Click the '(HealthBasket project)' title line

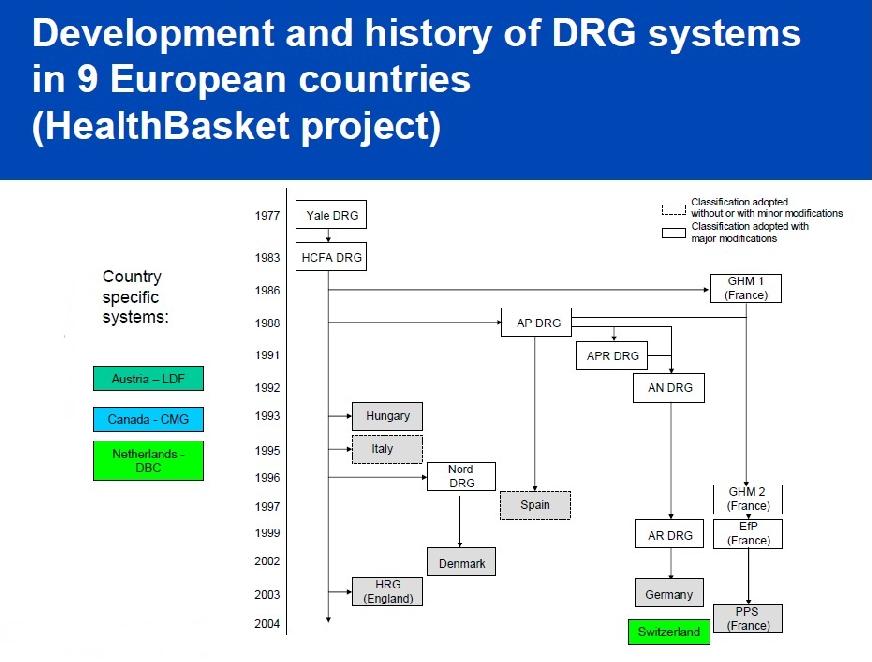(x=236, y=126)
